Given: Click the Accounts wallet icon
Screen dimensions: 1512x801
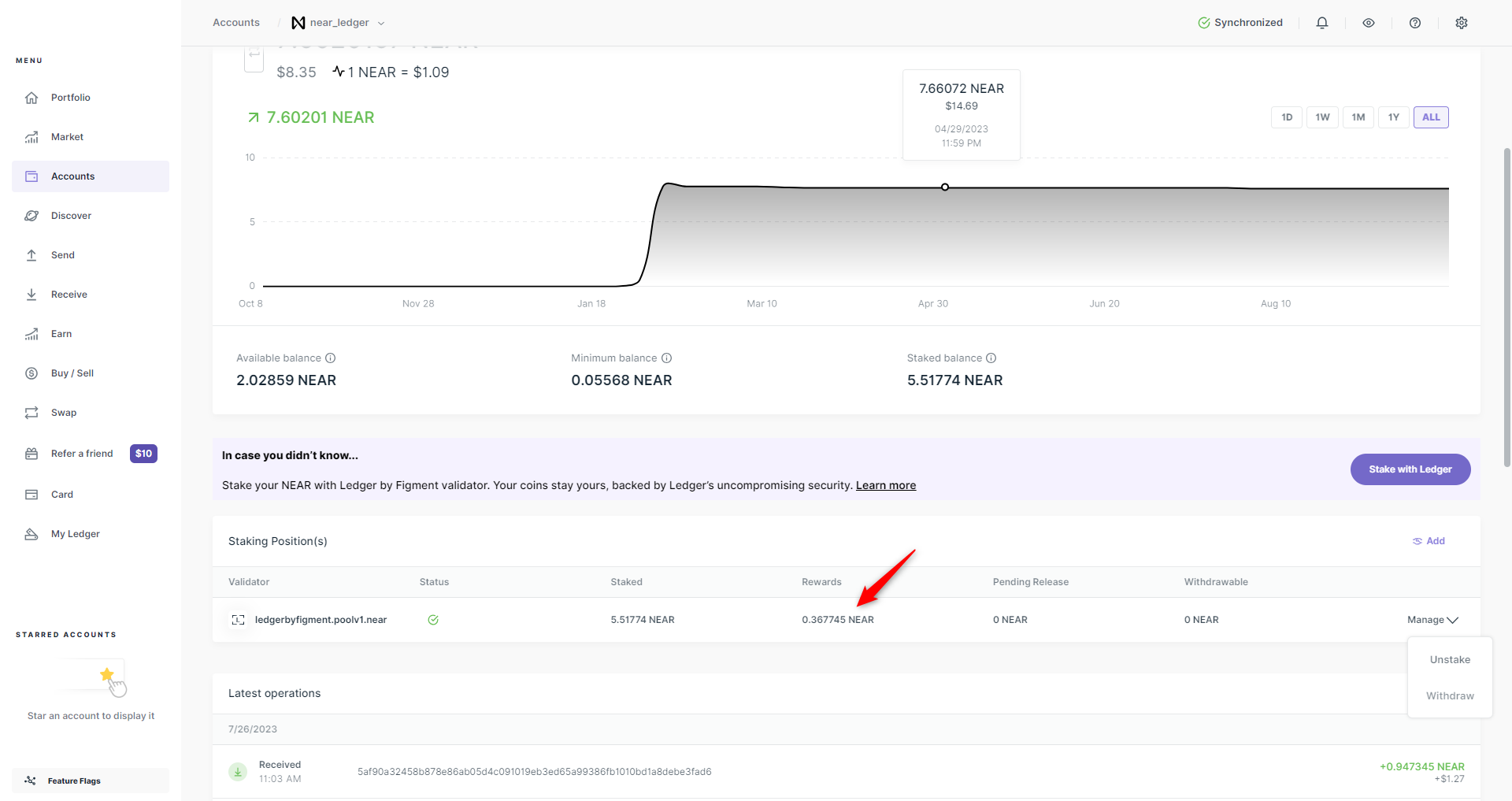Looking at the screenshot, I should coord(31,176).
